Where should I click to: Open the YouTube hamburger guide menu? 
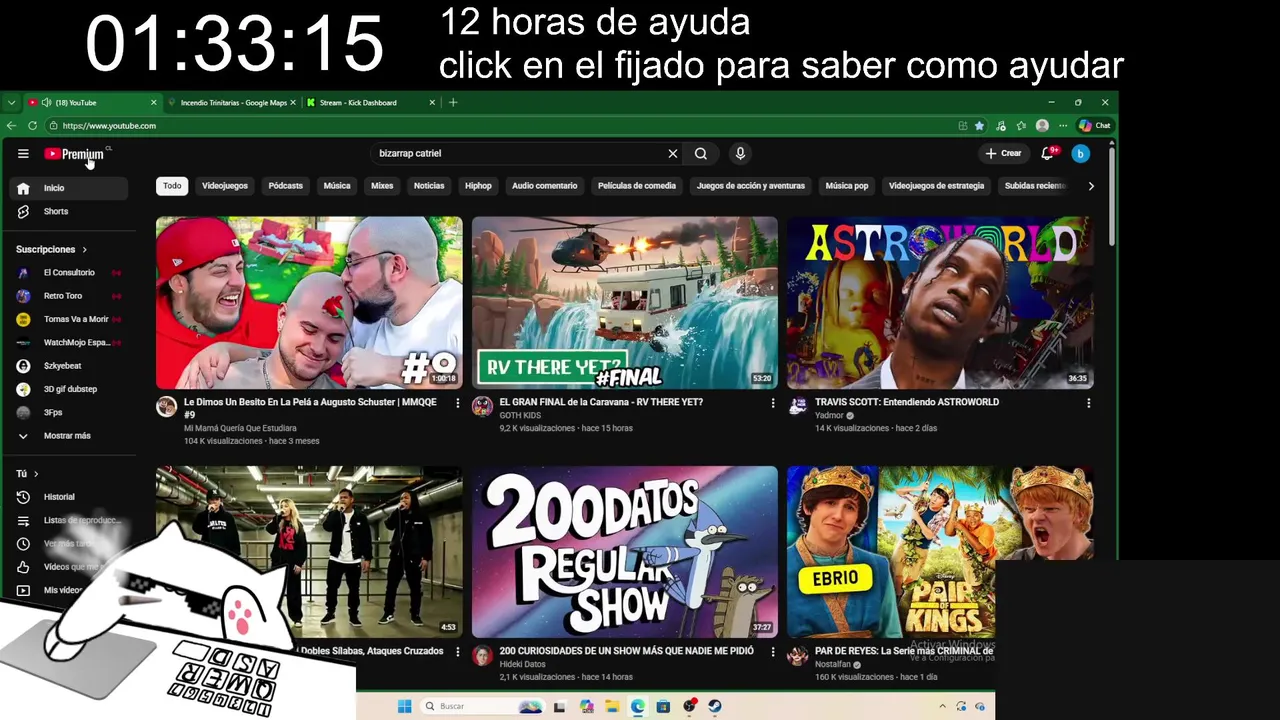point(23,154)
